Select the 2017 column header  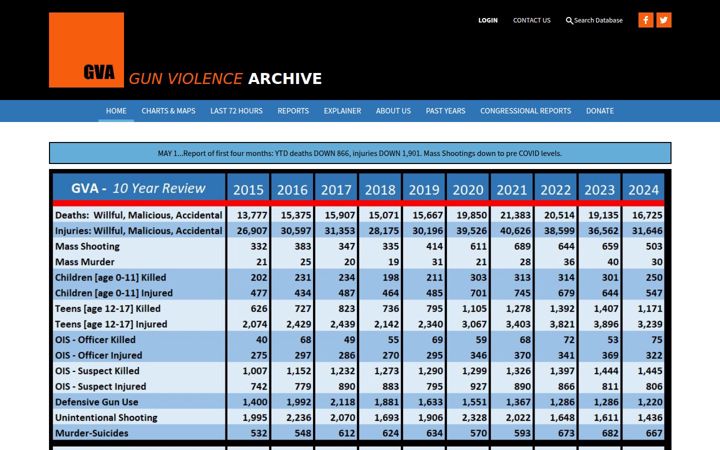click(336, 190)
